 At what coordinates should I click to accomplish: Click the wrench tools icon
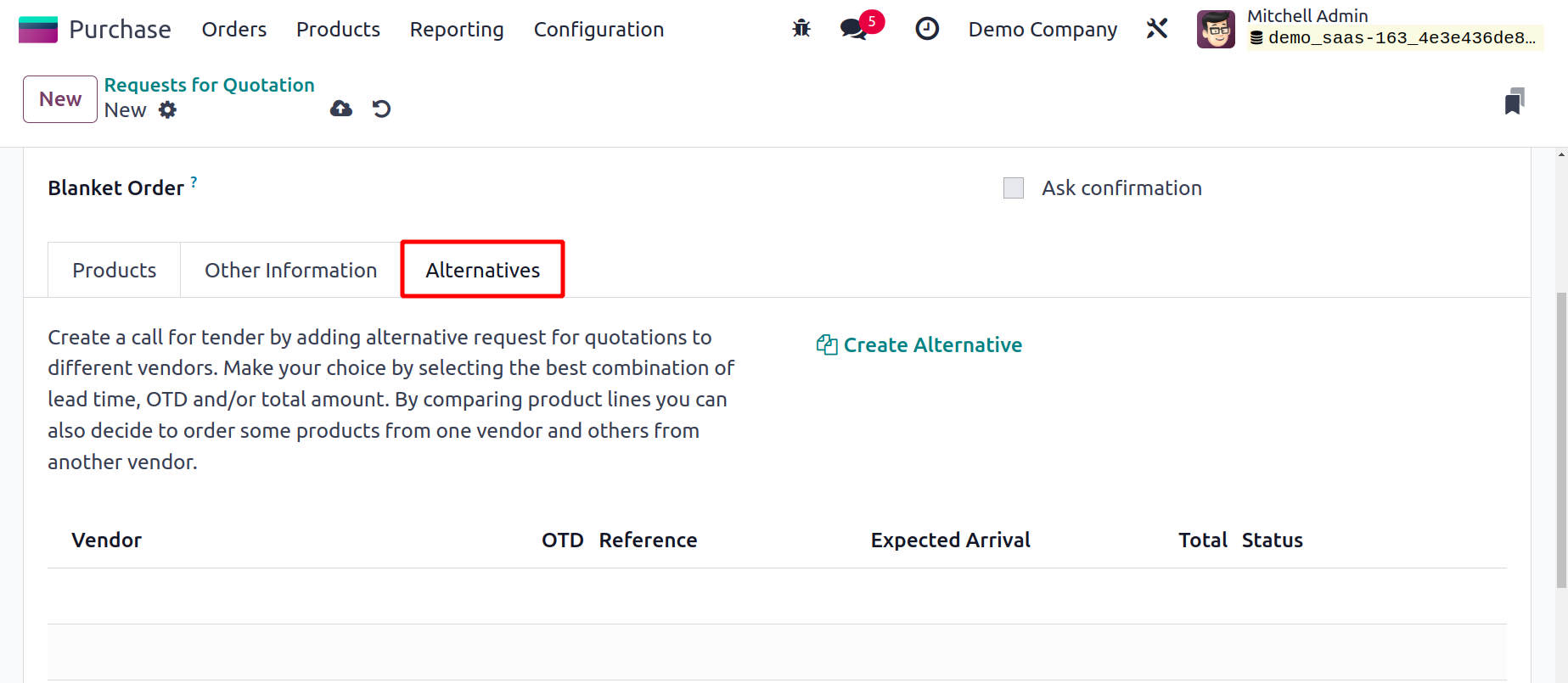coord(1157,29)
